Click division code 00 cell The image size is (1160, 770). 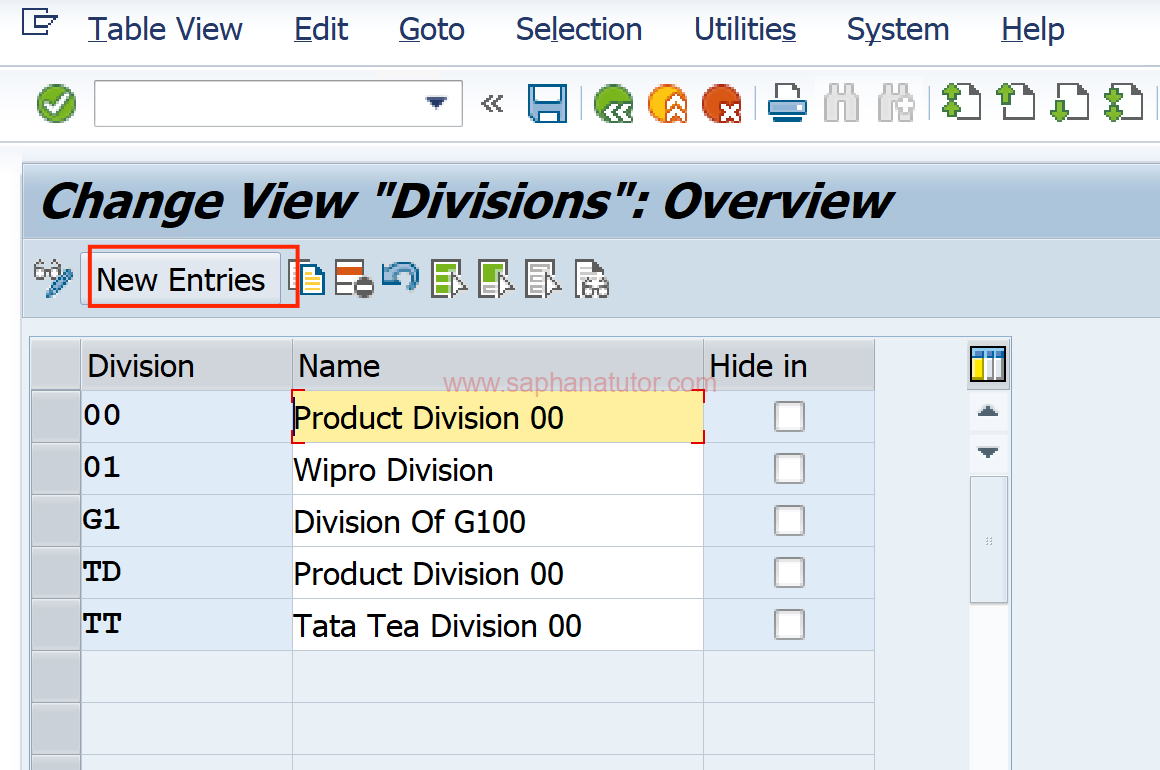click(186, 417)
